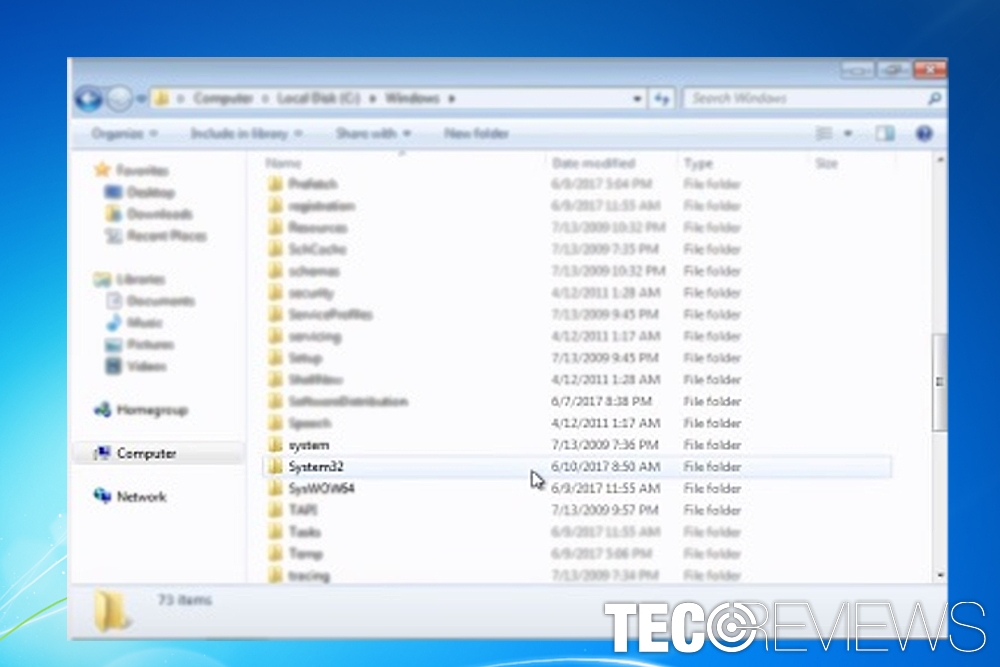Open the Organize menu
The image size is (1000, 667).
coord(124,134)
